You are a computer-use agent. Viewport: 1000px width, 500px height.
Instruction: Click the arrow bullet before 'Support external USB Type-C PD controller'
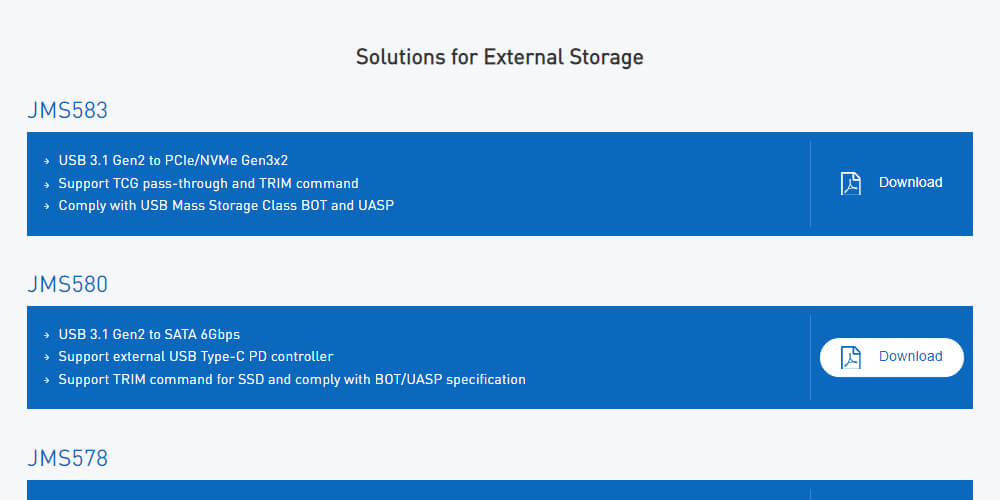[x=47, y=357]
